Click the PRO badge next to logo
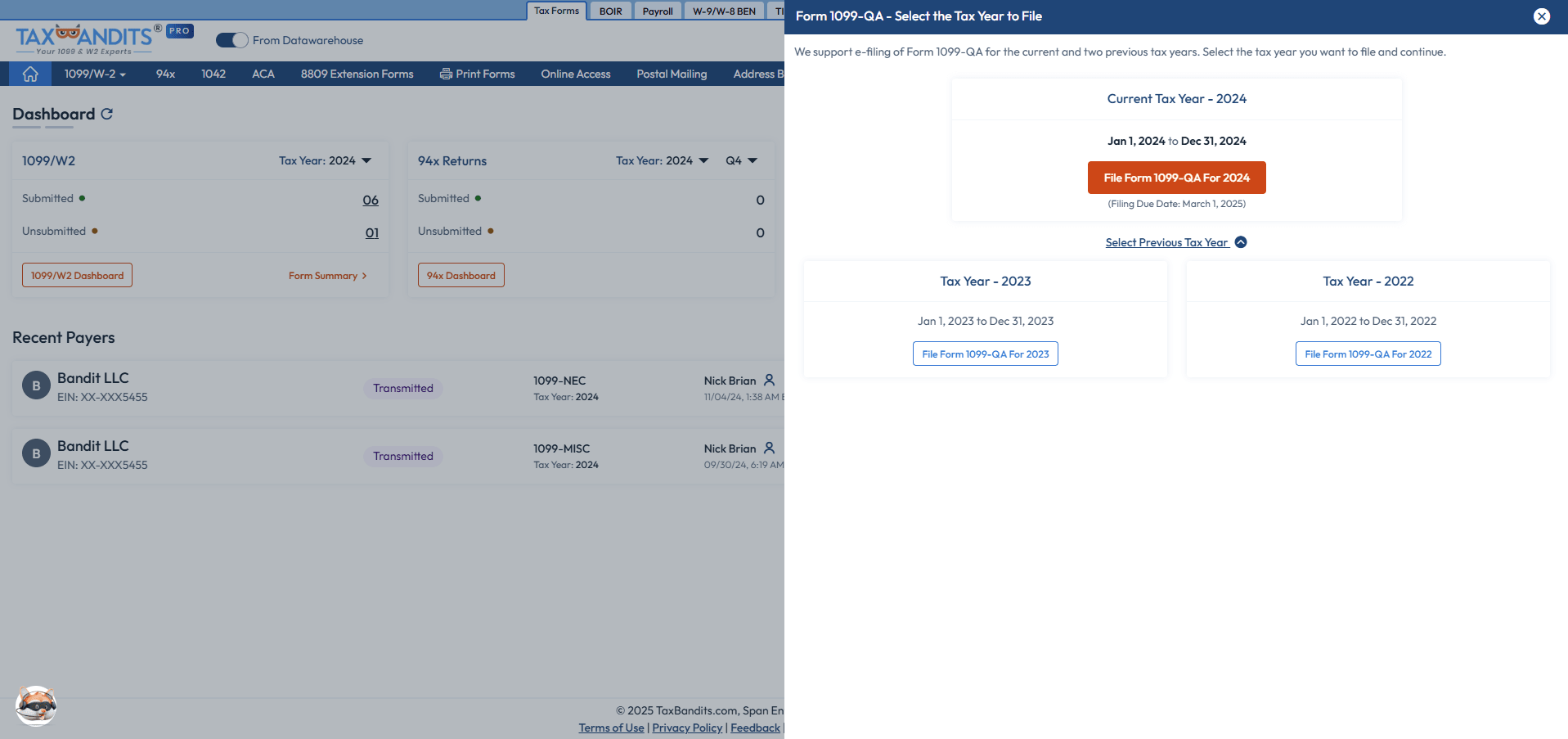Screen dimensions: 1568x739 [180, 31]
